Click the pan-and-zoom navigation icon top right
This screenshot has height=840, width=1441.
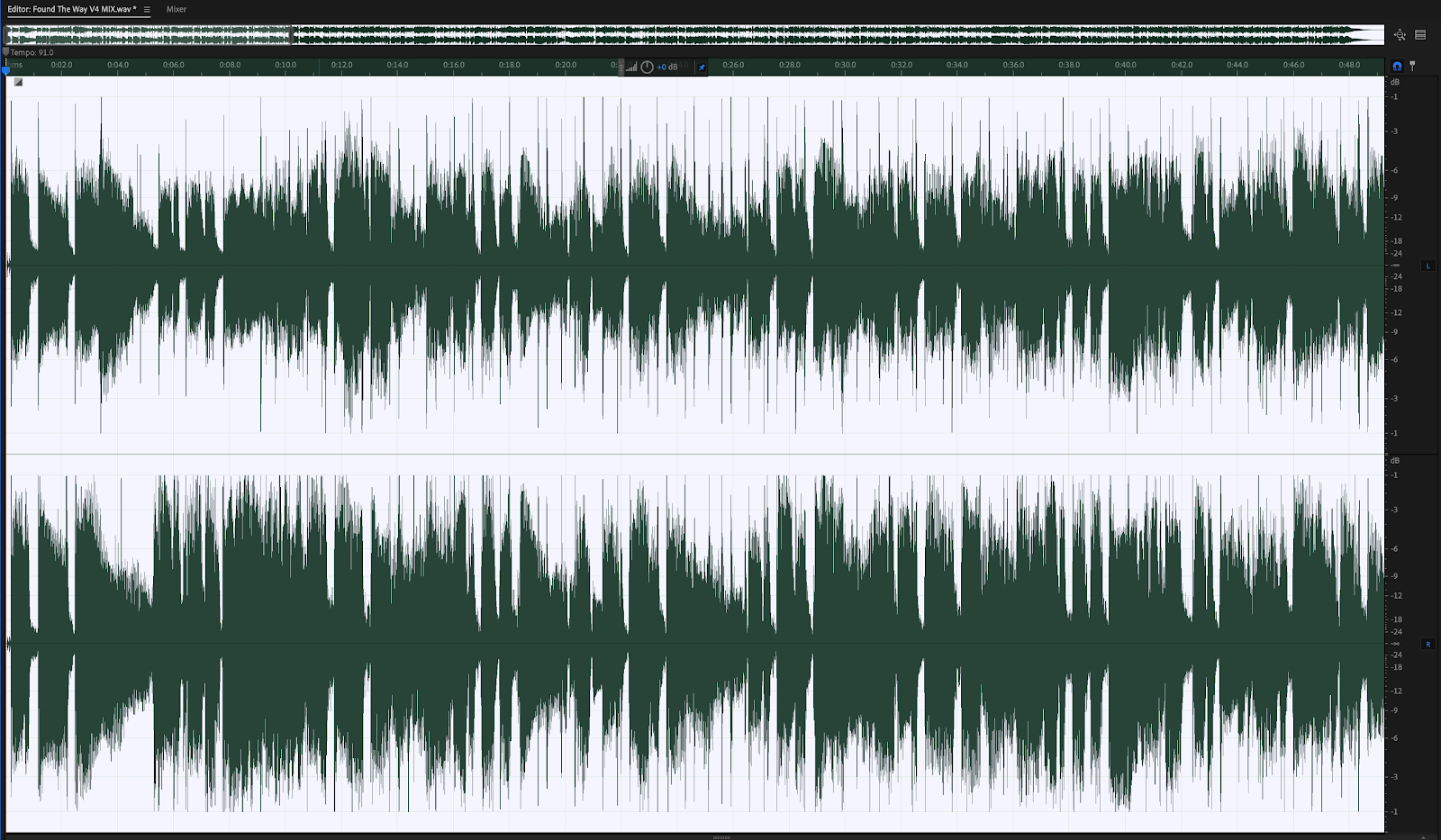point(1400,35)
